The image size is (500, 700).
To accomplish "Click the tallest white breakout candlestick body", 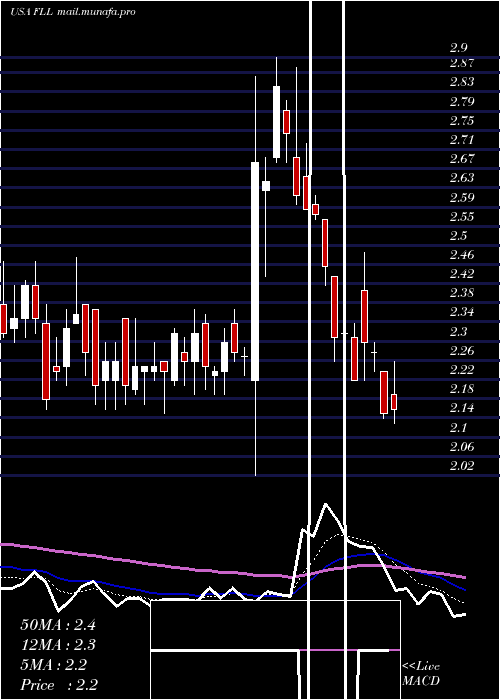I will tap(255, 271).
